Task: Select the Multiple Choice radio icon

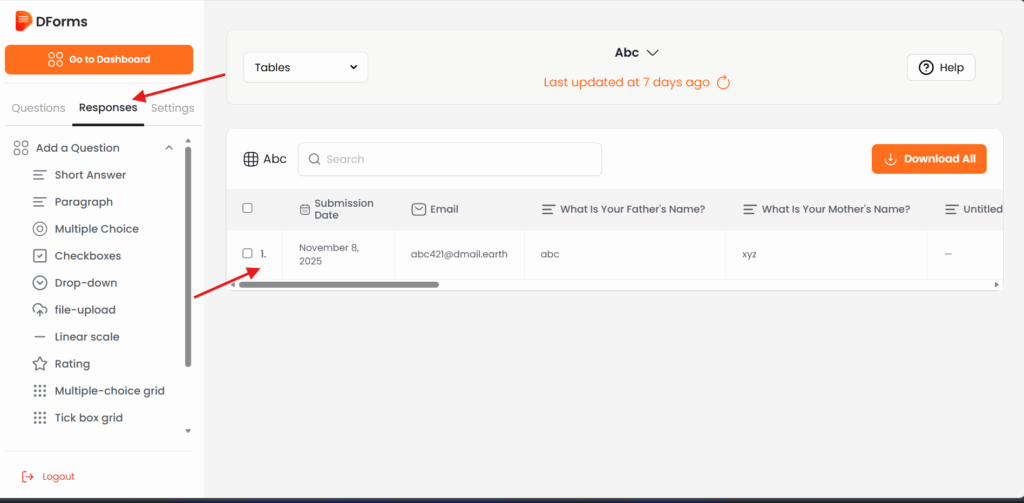Action: 40,229
